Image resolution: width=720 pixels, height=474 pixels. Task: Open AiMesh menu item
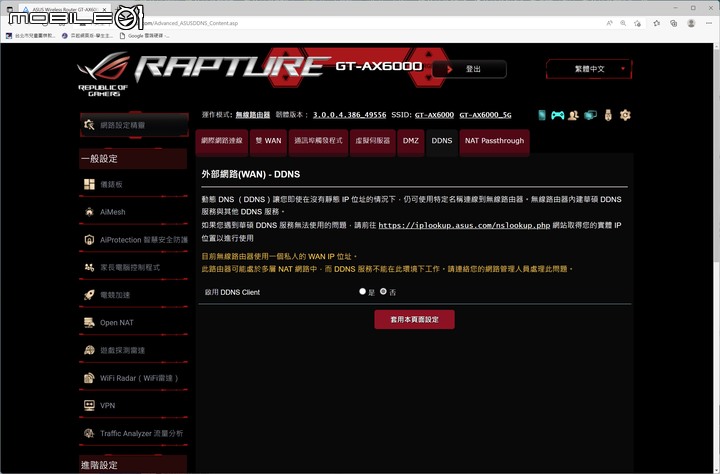click(134, 212)
